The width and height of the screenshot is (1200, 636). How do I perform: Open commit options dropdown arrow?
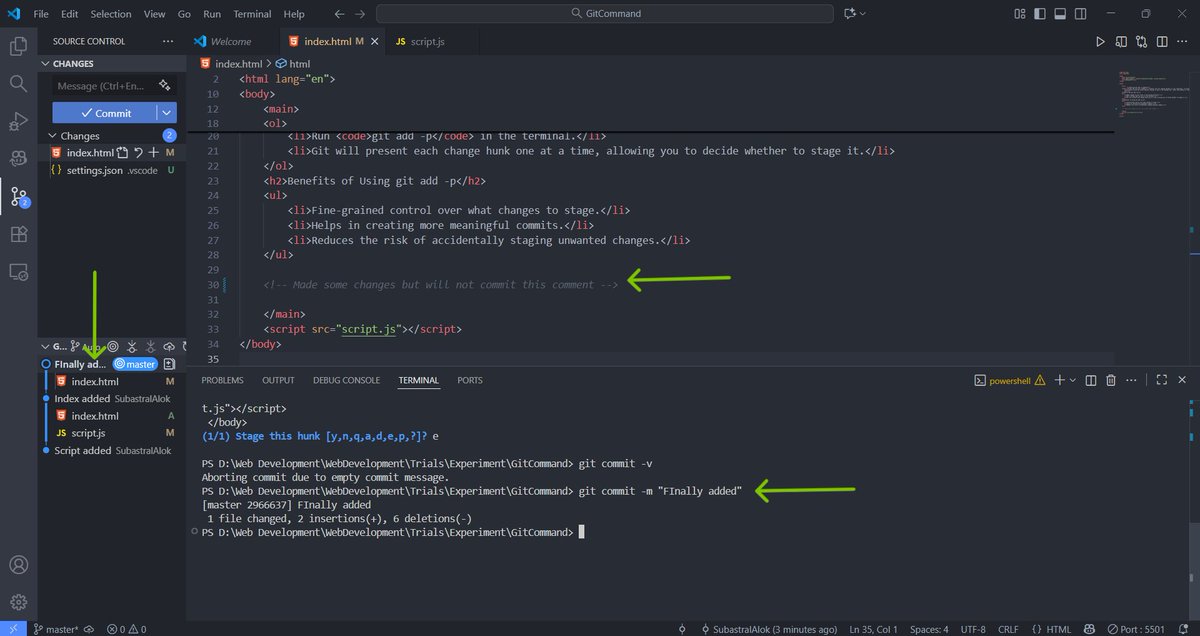tap(168, 113)
